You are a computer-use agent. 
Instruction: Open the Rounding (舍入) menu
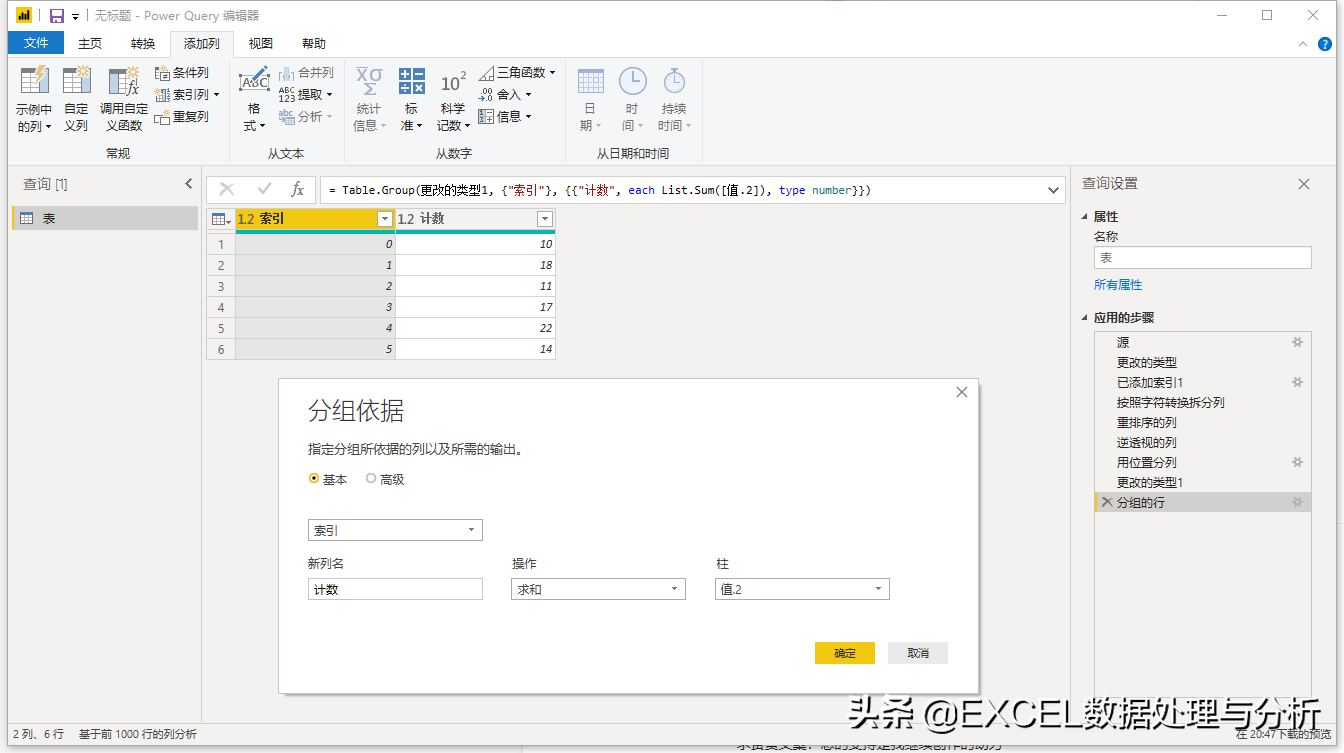pyautogui.click(x=505, y=95)
